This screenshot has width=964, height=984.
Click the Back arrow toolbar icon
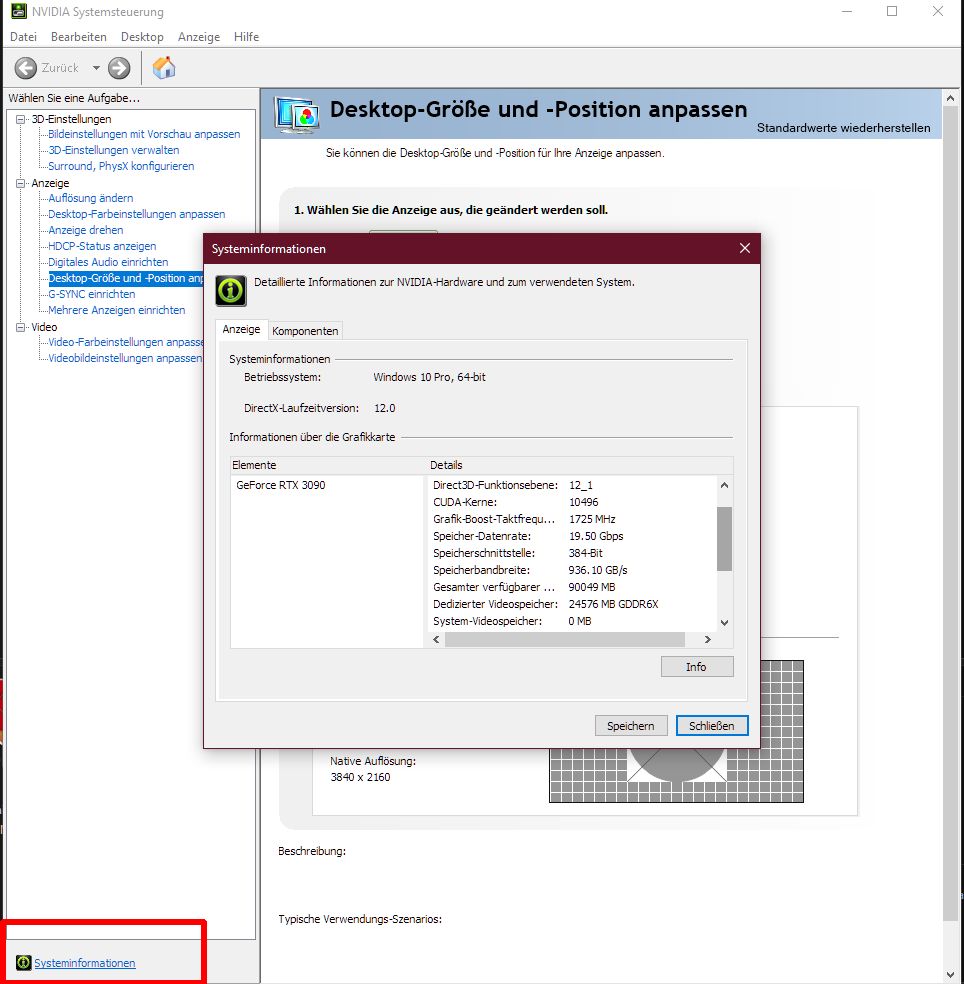(x=26, y=68)
